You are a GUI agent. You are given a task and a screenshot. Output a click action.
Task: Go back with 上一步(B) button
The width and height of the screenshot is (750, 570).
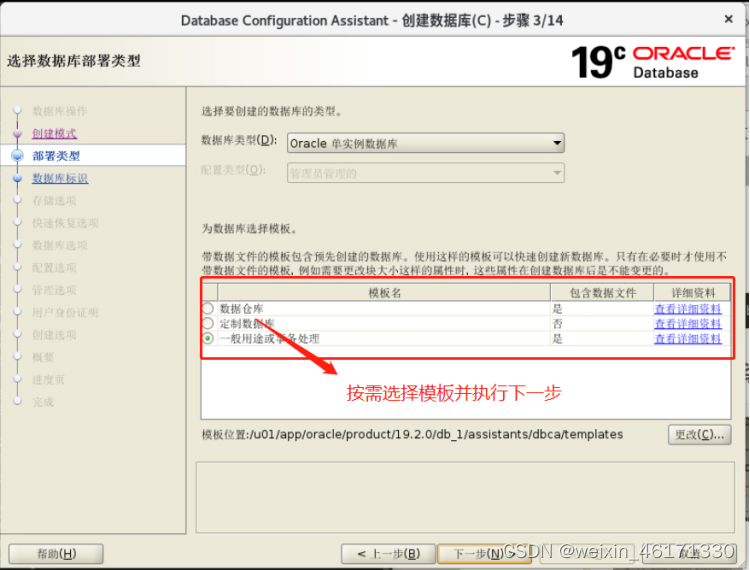tap(388, 554)
